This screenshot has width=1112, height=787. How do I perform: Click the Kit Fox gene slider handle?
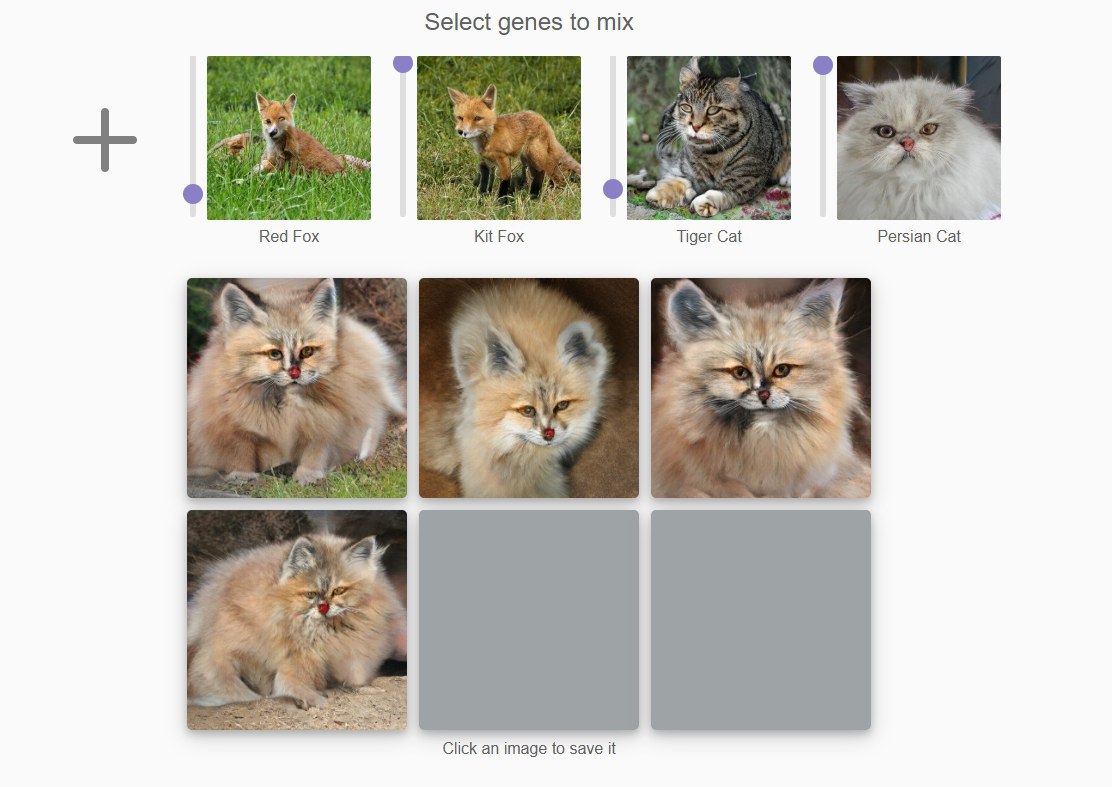pyautogui.click(x=403, y=63)
